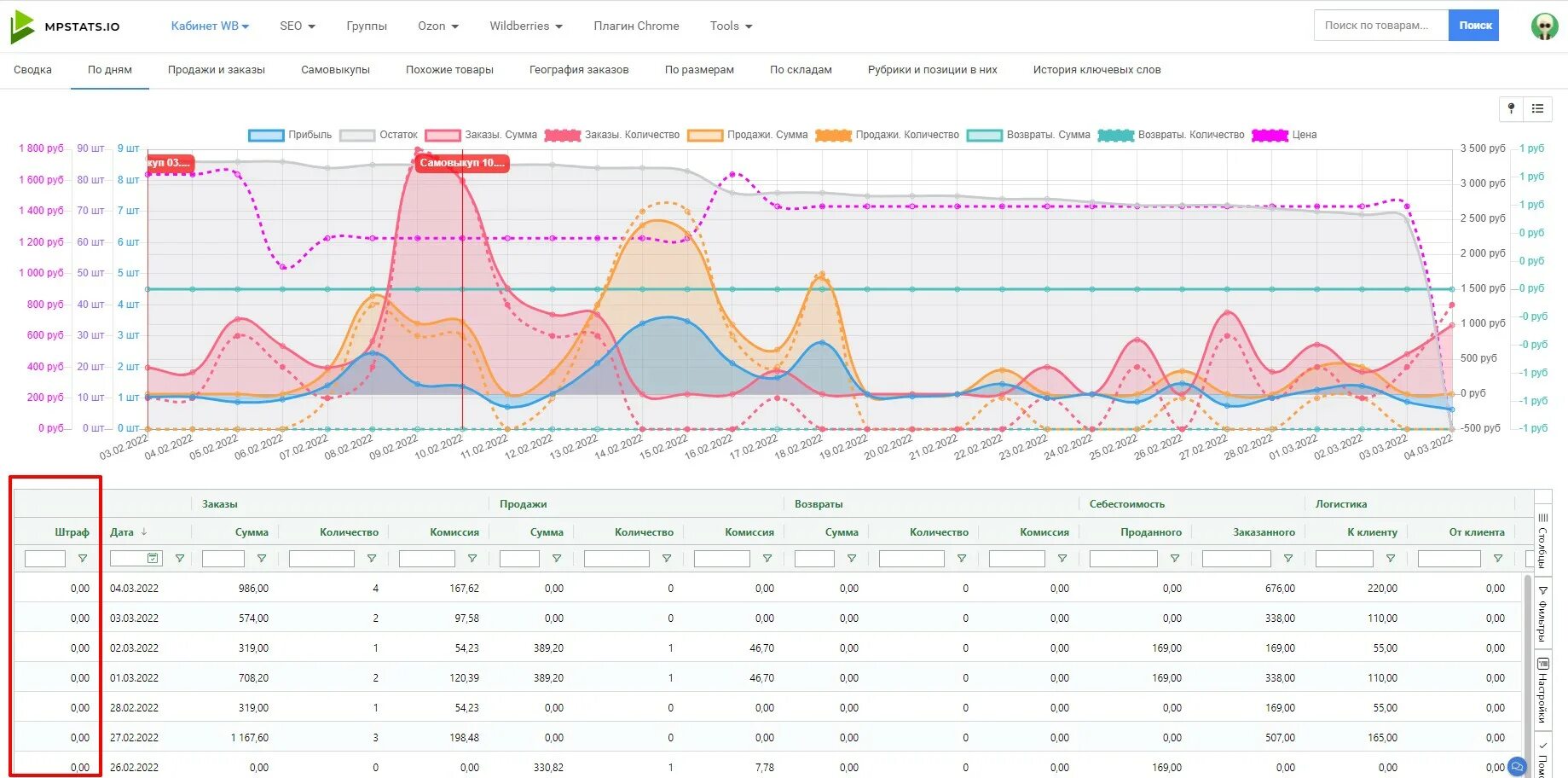1568x778 pixels.
Task: Toggle the Остаток series in legend
Action: click(x=379, y=135)
